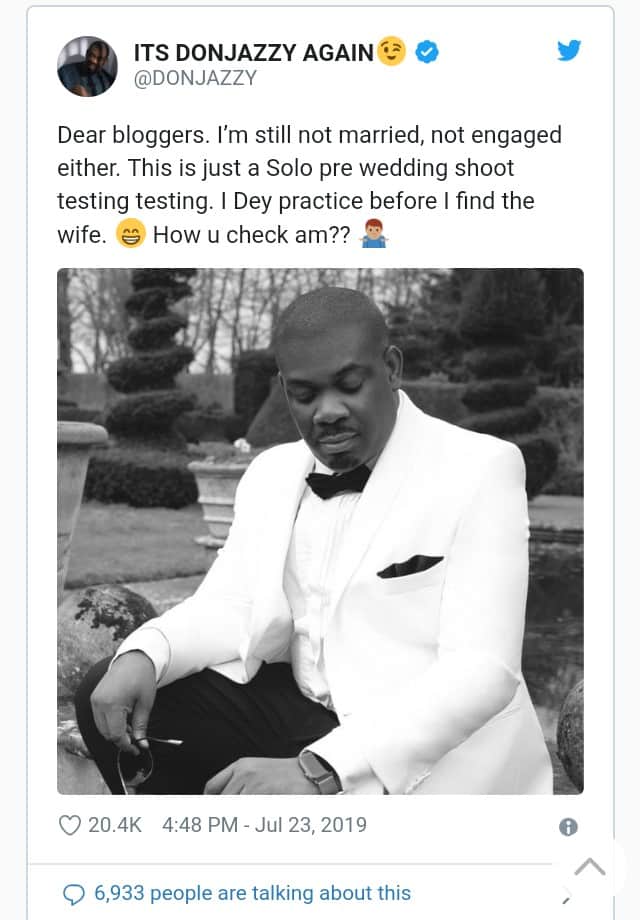Open the ITS DONJAZZY AGAIN profile name
The height and width of the screenshot is (920, 640).
coord(254,53)
